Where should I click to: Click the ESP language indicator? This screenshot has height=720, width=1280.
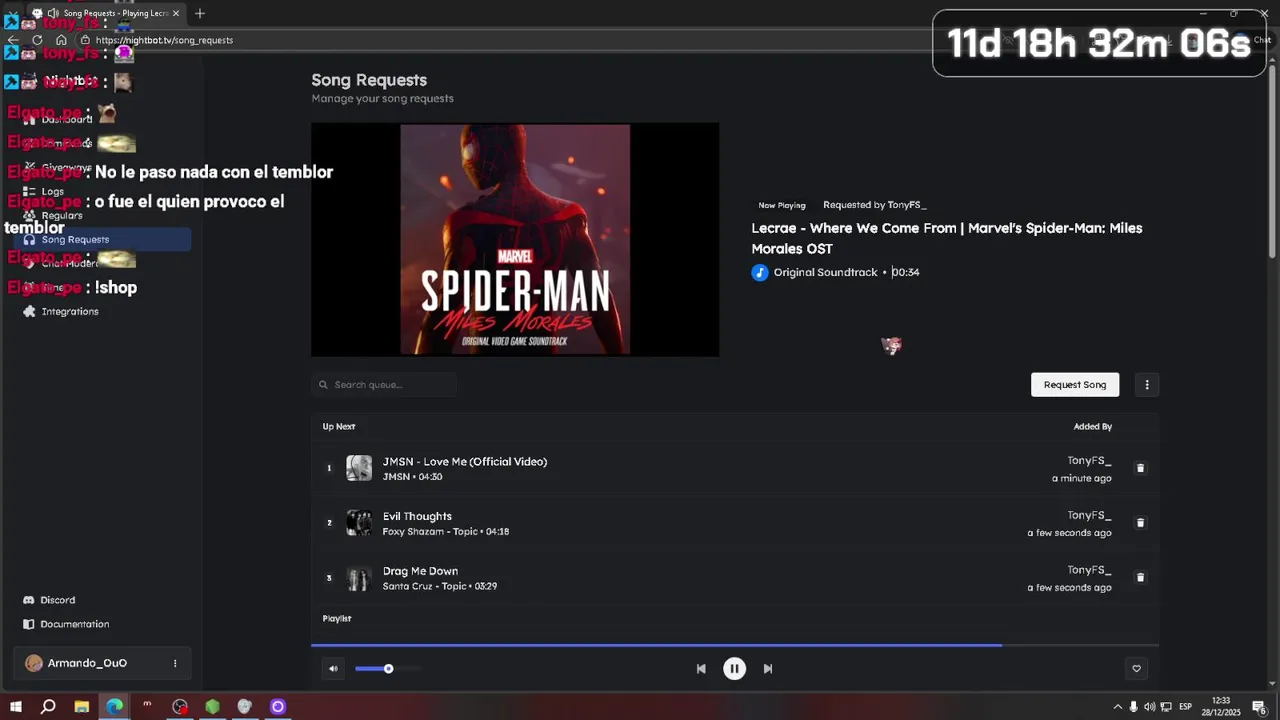(1186, 707)
